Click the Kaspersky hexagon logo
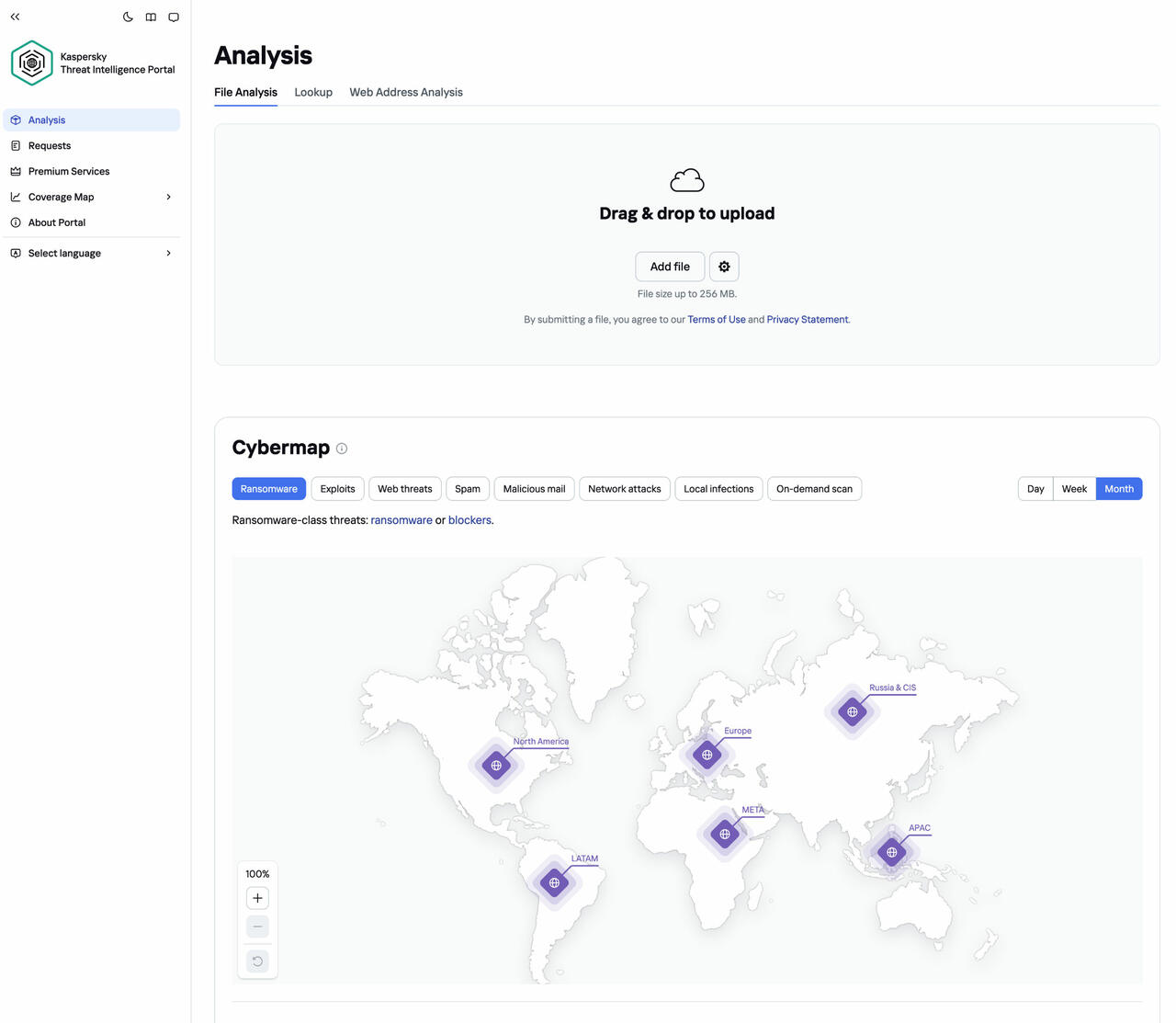Screen dimensions: 1176x1023 tap(32, 63)
